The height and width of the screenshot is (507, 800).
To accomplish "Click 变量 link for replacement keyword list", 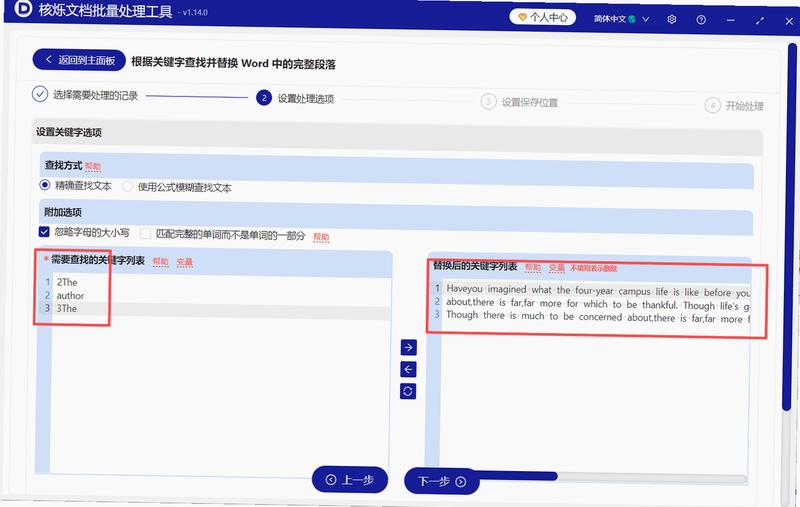I will (557, 268).
